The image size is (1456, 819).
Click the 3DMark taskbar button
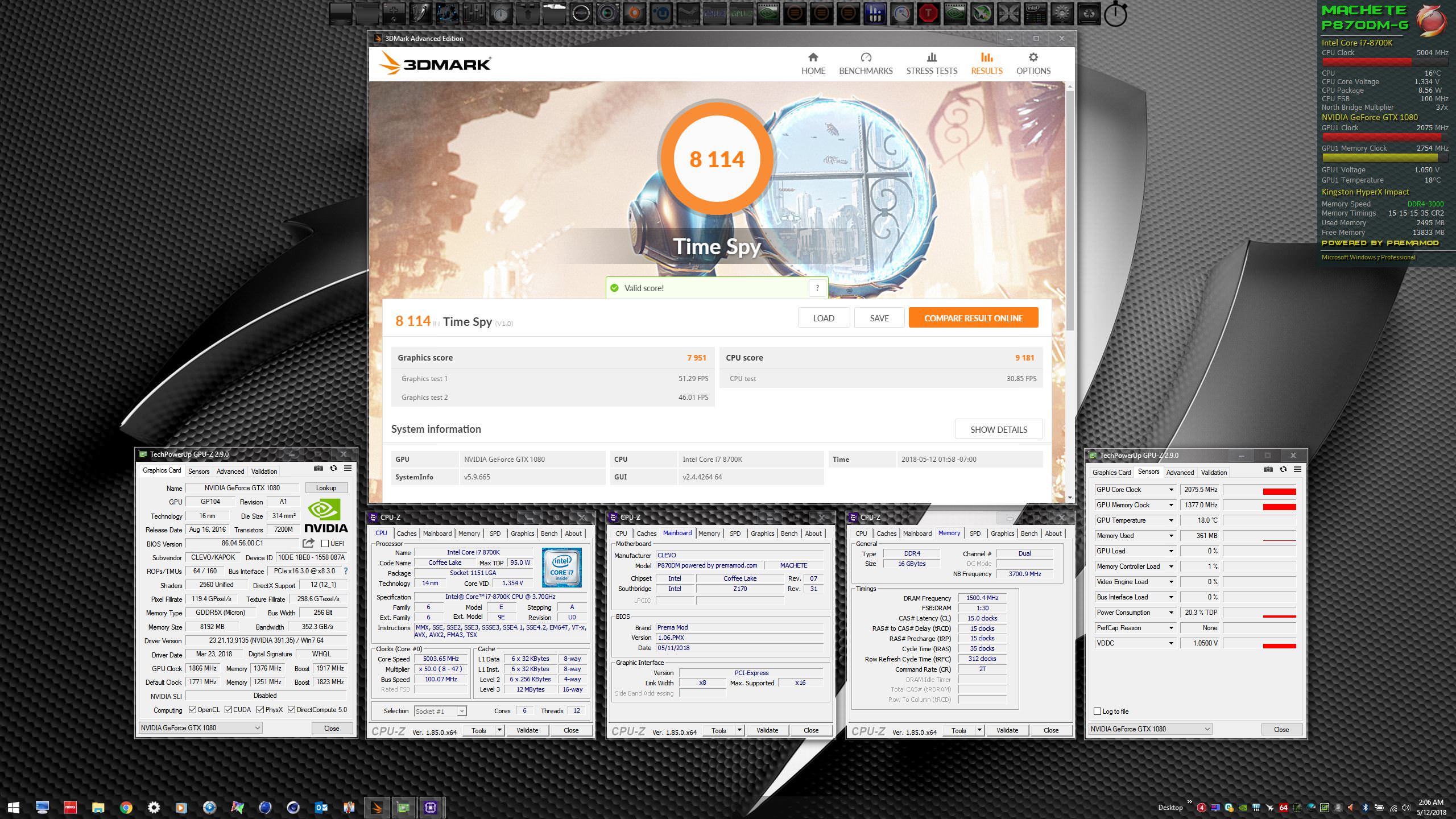[377, 807]
